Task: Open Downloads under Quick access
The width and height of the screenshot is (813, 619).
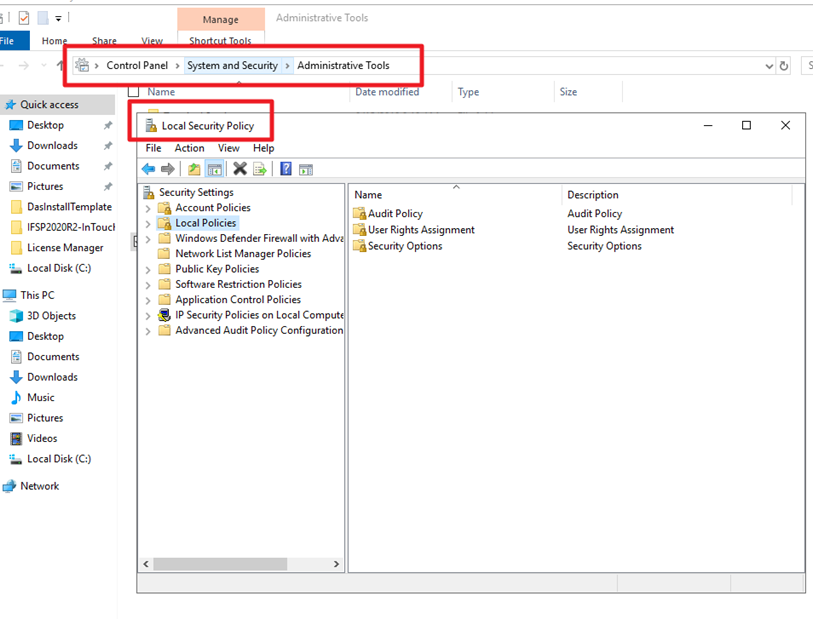Action: click(x=52, y=146)
